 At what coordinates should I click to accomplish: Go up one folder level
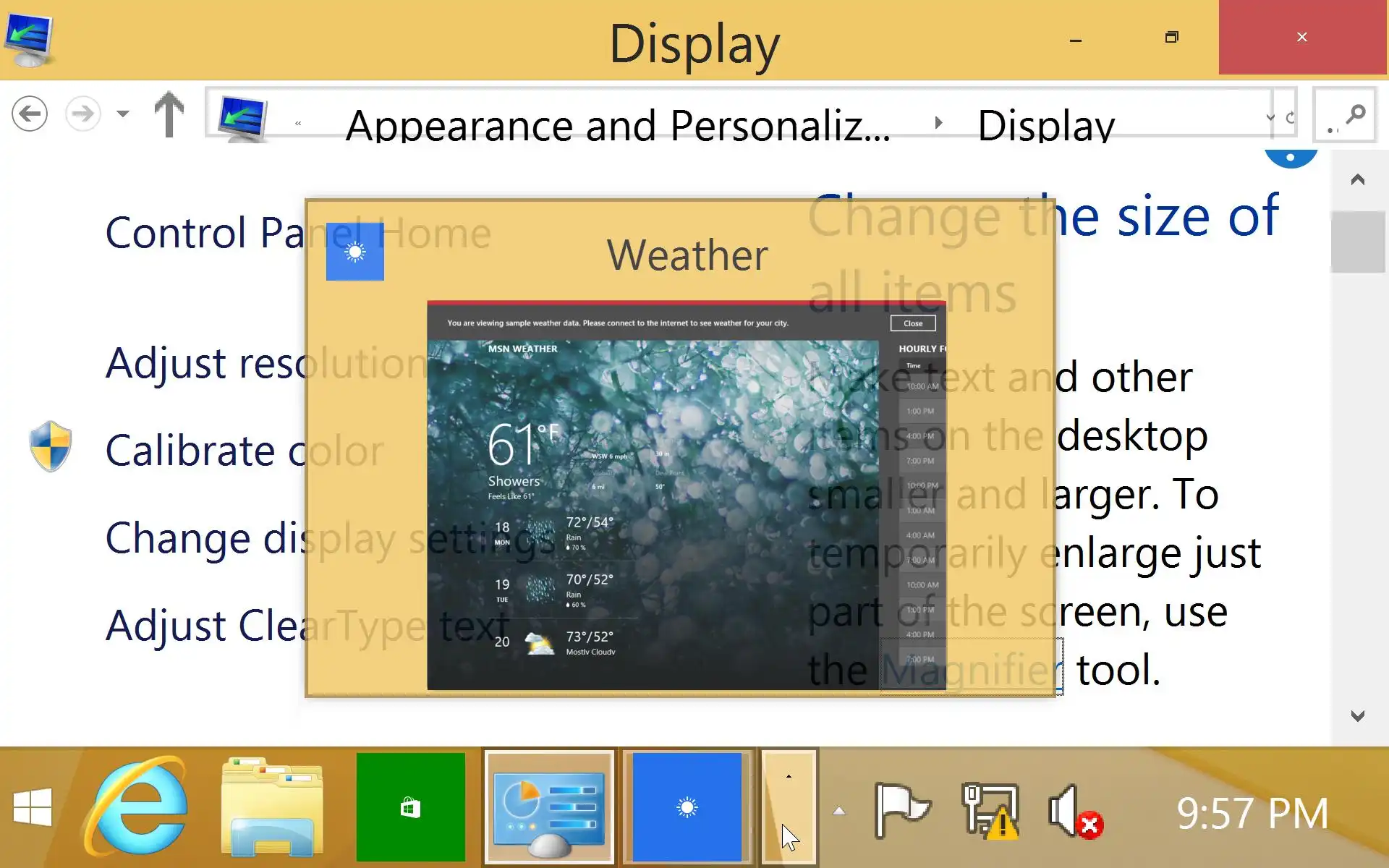pyautogui.click(x=169, y=114)
